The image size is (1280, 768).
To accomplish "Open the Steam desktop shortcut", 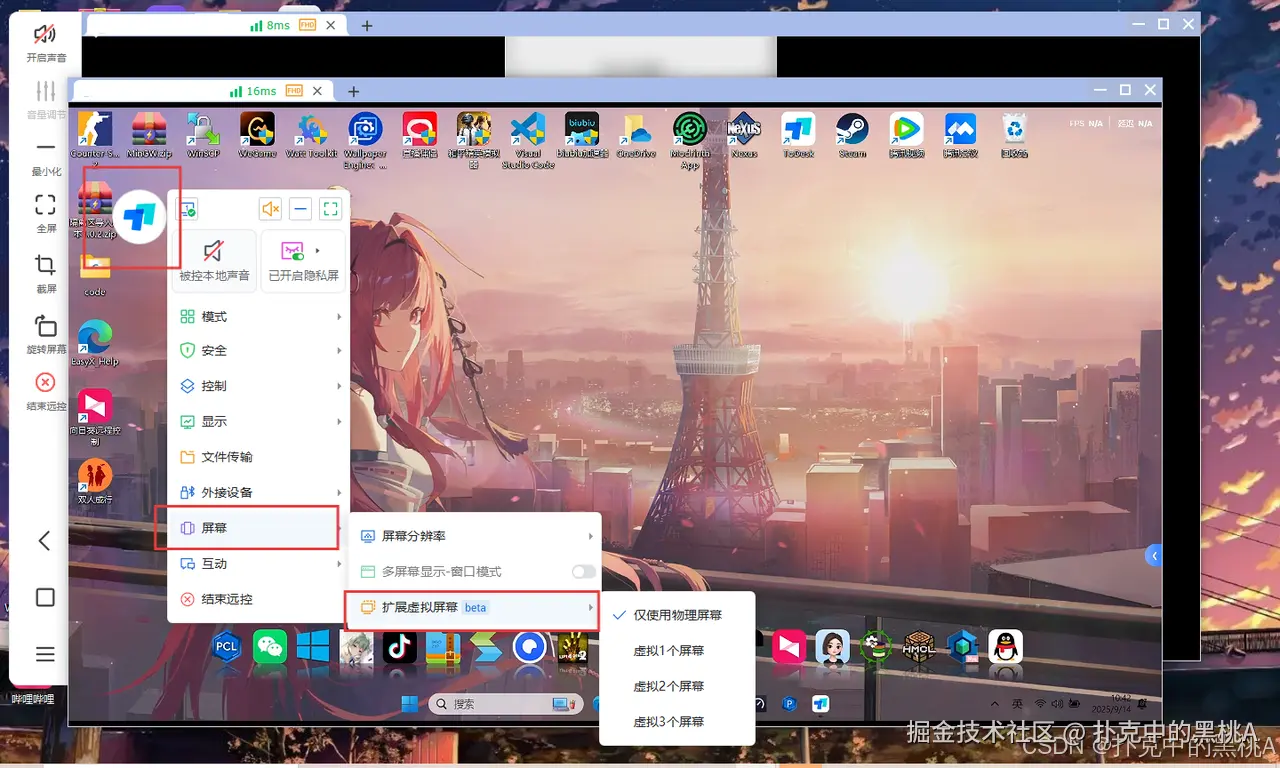I will [x=852, y=135].
